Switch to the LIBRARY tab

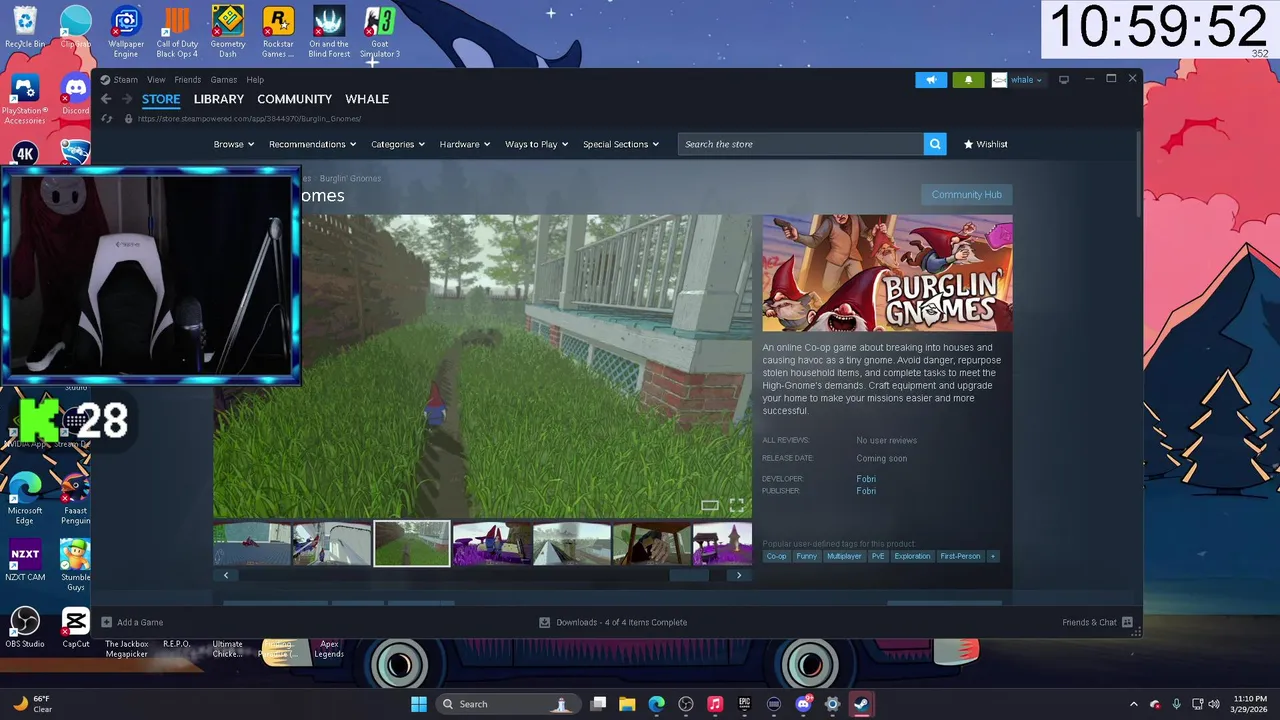tap(219, 99)
